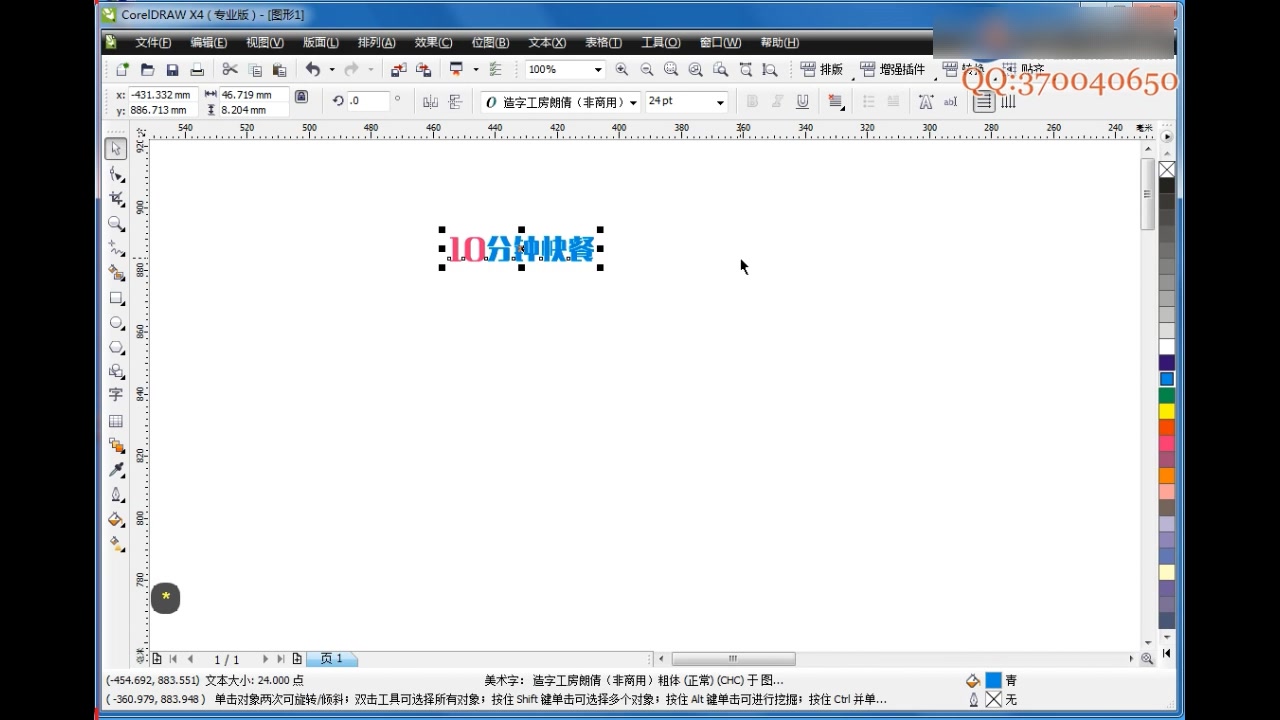Open the 文件(F) menu

(x=153, y=43)
